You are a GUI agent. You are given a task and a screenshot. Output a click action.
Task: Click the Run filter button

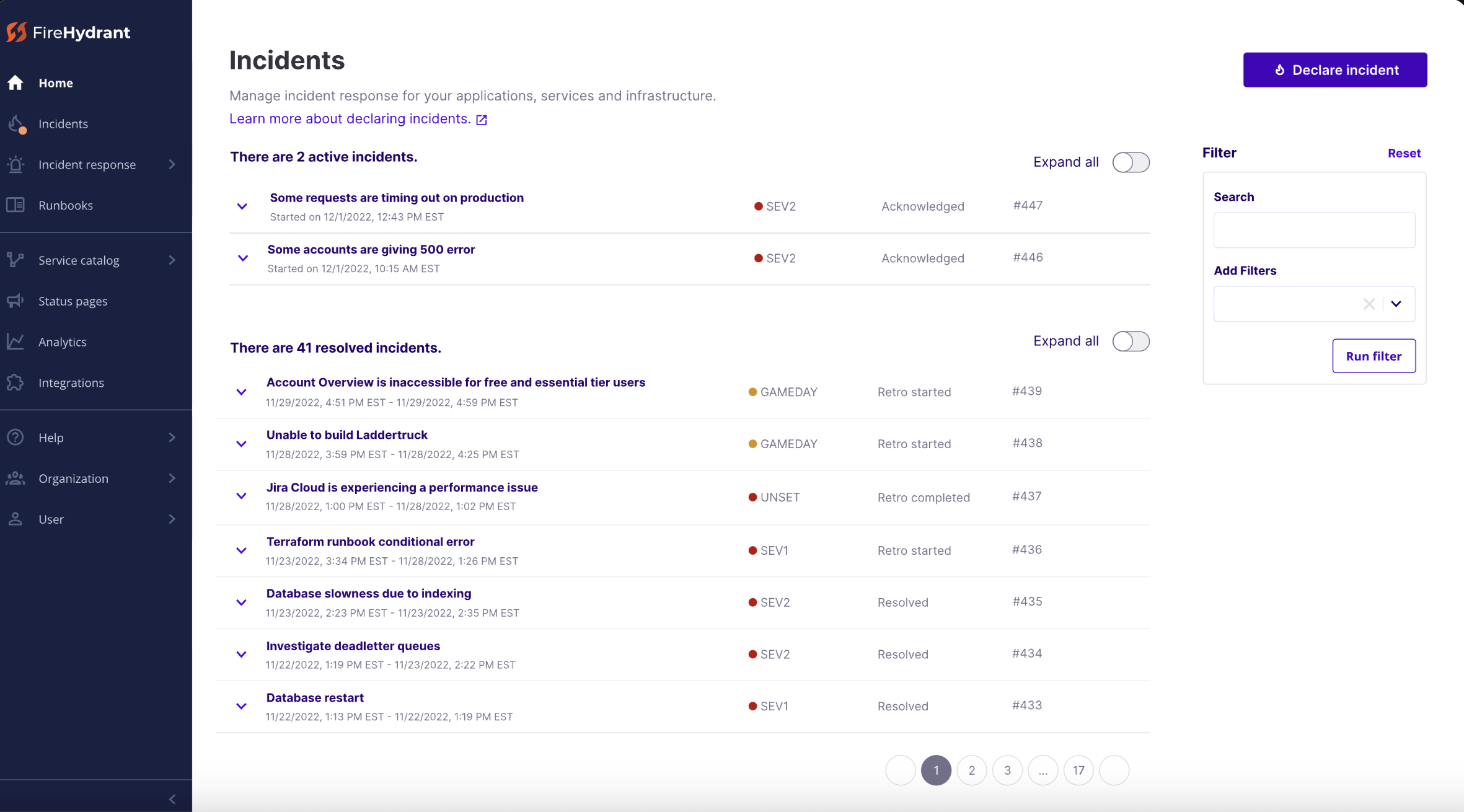(1374, 356)
